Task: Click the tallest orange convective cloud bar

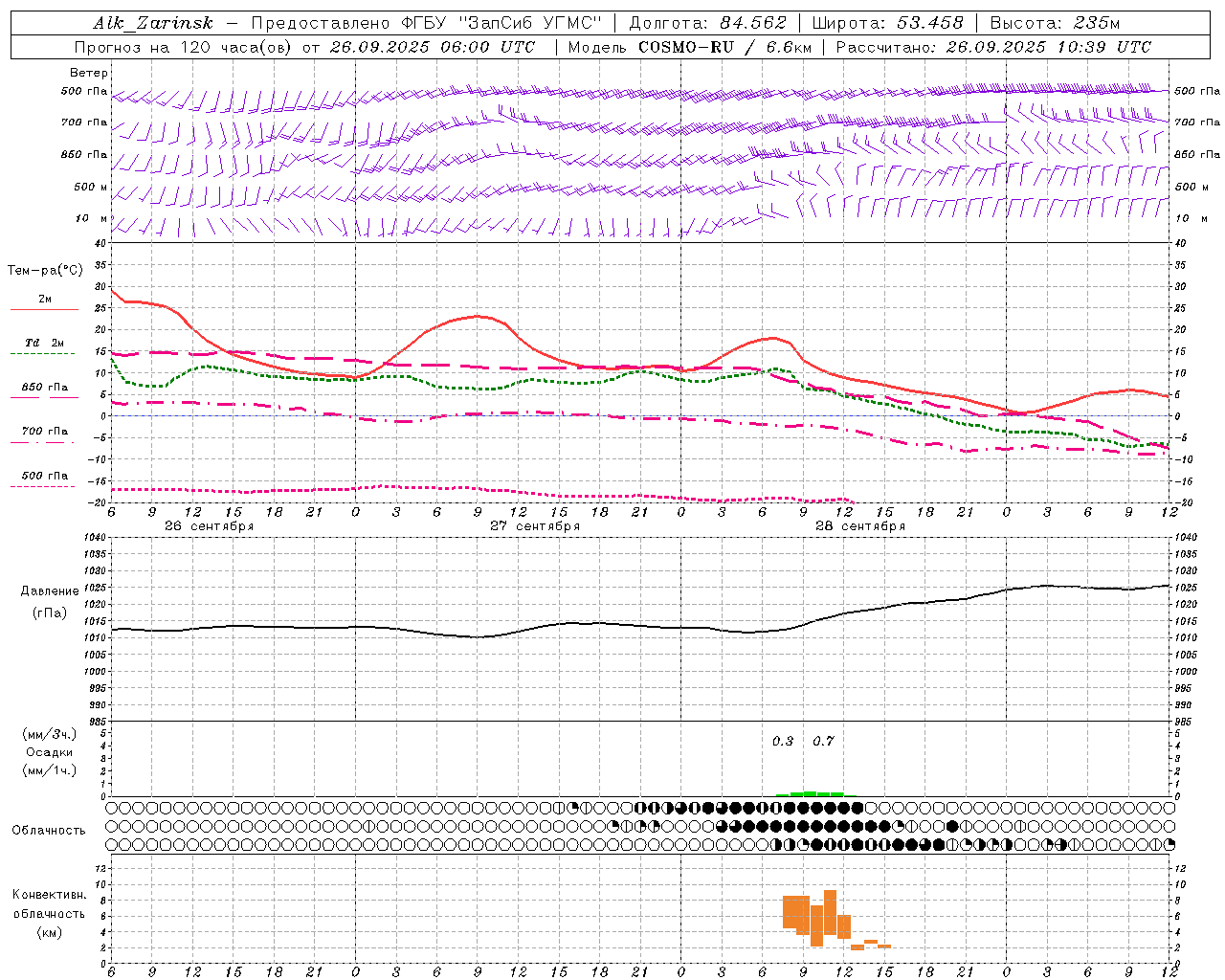Action: [x=830, y=912]
